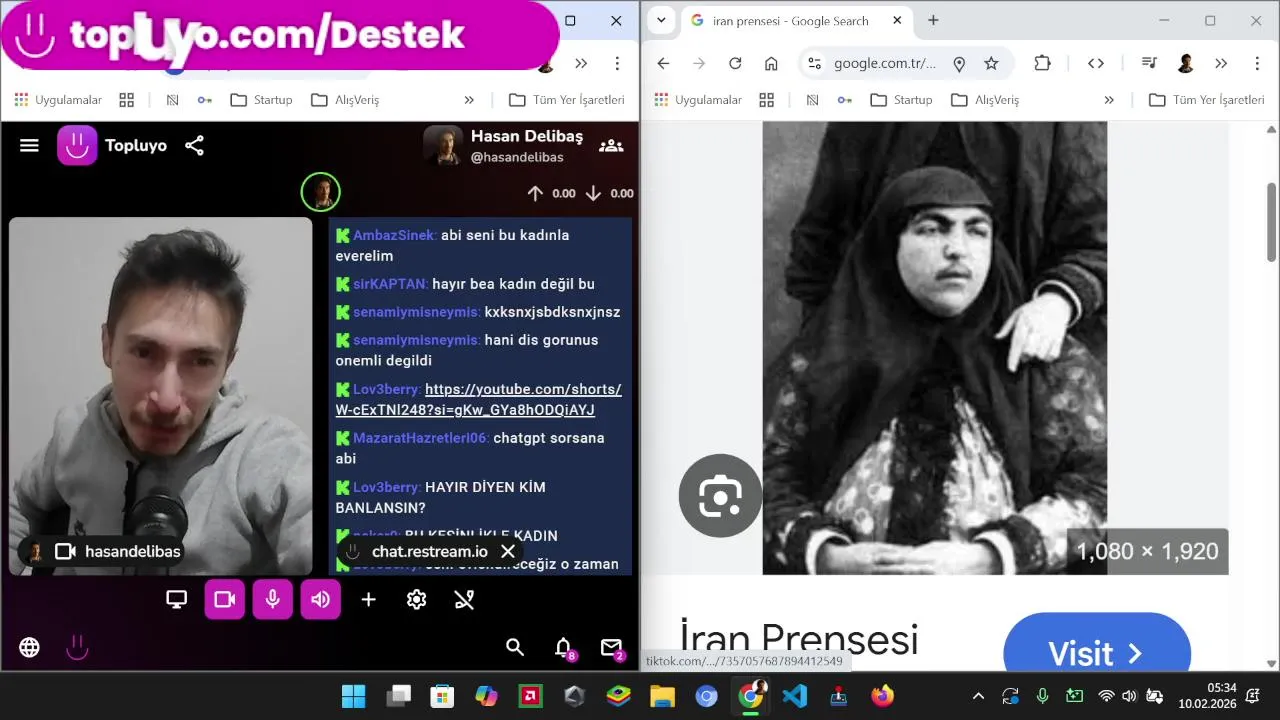Click the hasandelibas video label
The image size is (1280, 720).
(x=132, y=552)
